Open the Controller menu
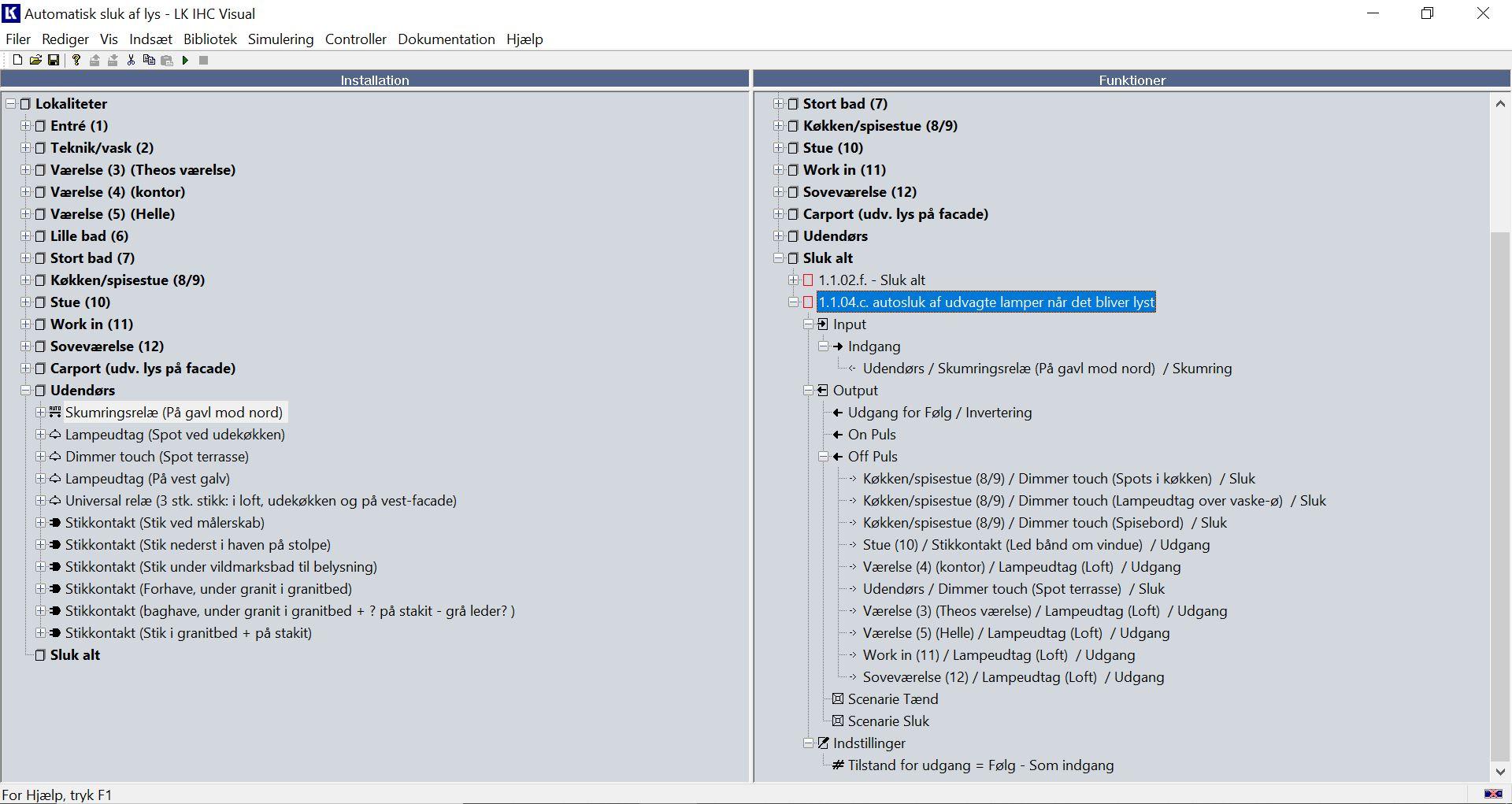1512x804 pixels. pos(355,39)
